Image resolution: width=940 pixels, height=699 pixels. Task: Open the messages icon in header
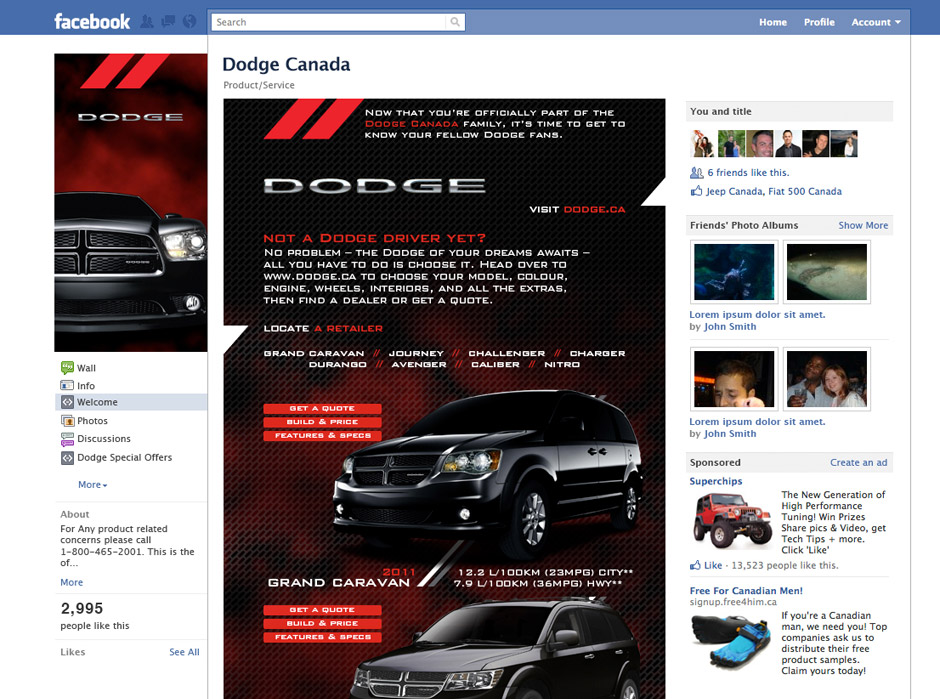pos(168,22)
